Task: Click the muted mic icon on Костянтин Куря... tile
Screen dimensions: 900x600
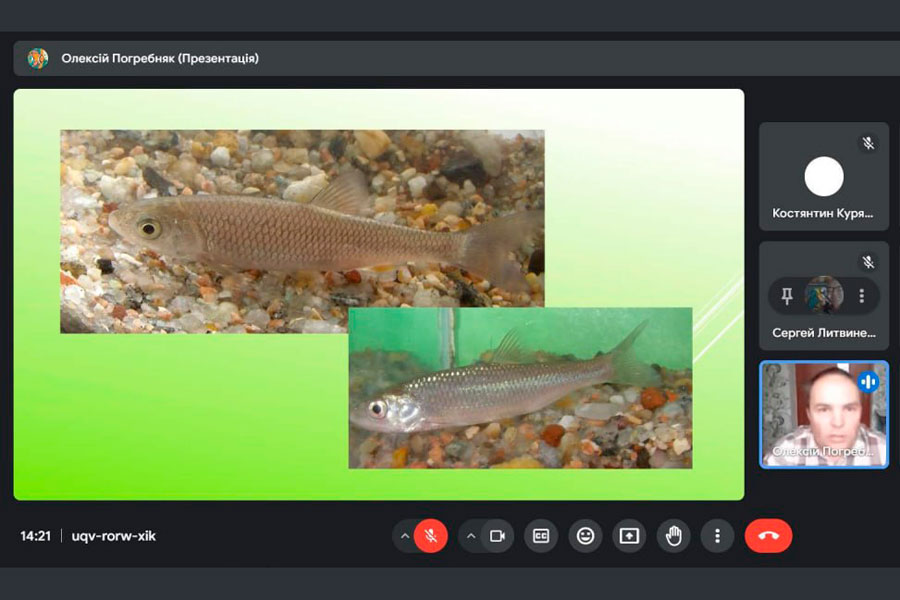Action: pyautogui.click(x=868, y=143)
